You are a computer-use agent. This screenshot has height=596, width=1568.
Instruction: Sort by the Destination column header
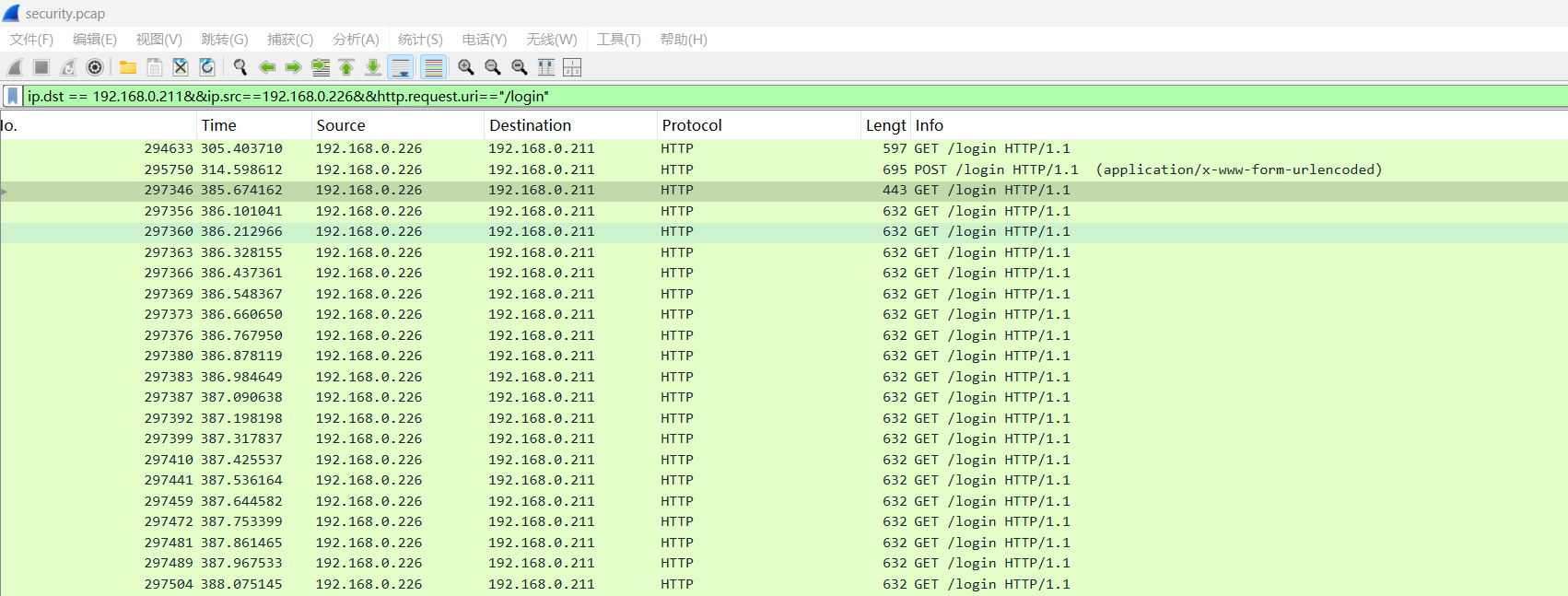coord(571,125)
